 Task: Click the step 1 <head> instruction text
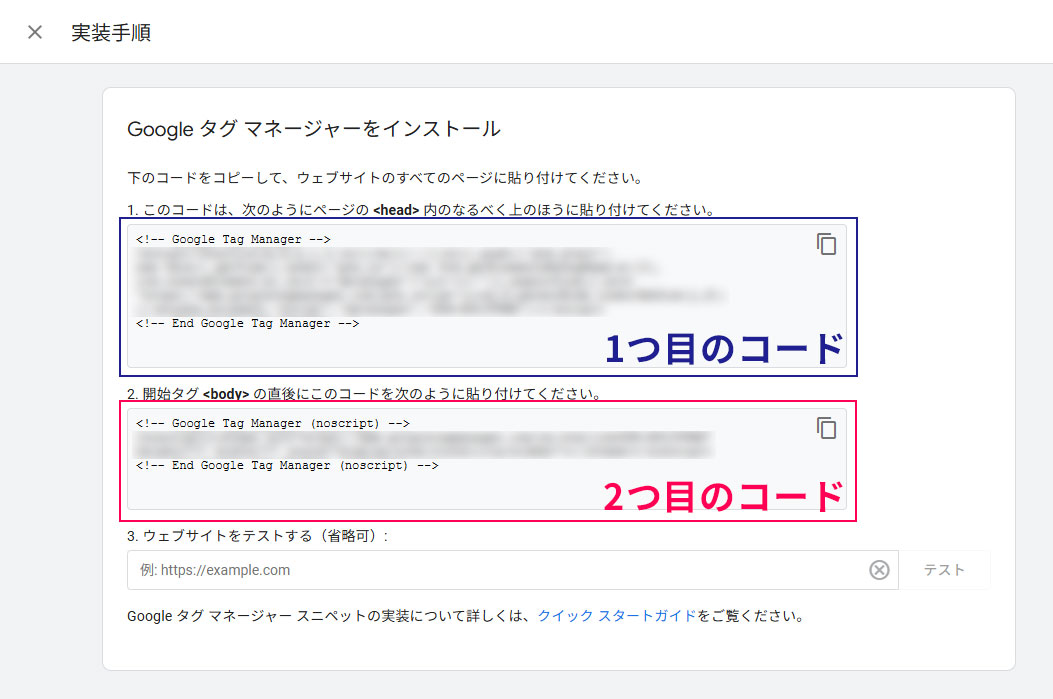click(x=421, y=209)
